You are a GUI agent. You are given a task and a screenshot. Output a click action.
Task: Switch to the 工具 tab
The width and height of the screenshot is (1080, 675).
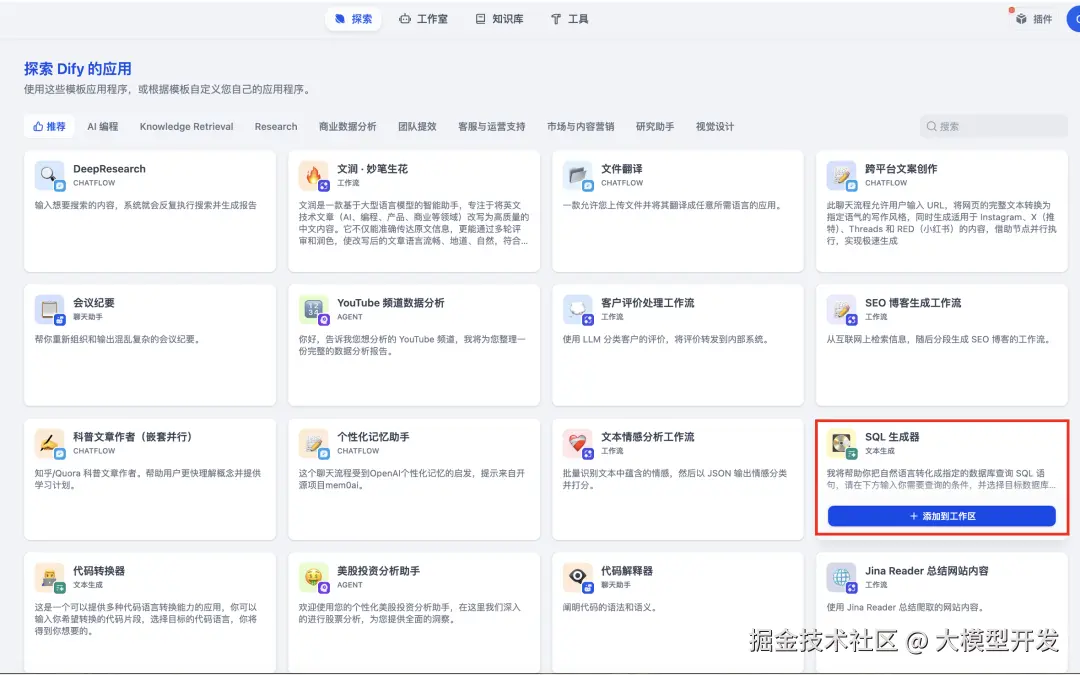569,17
